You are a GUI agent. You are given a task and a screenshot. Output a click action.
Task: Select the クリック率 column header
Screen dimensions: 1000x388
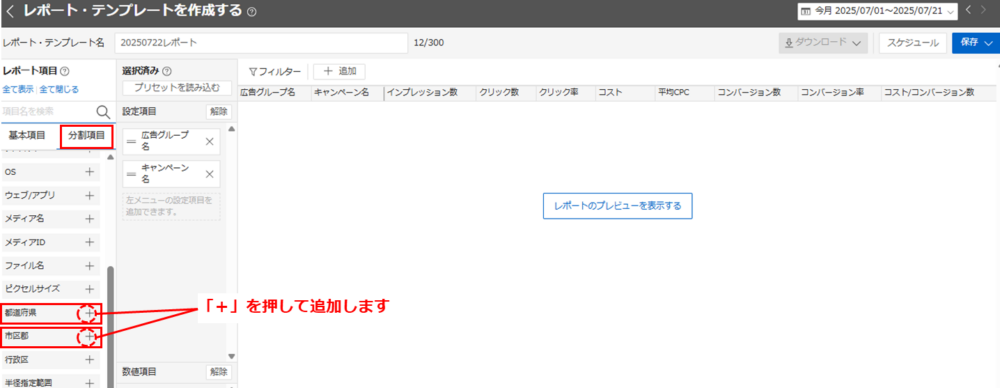click(558, 93)
